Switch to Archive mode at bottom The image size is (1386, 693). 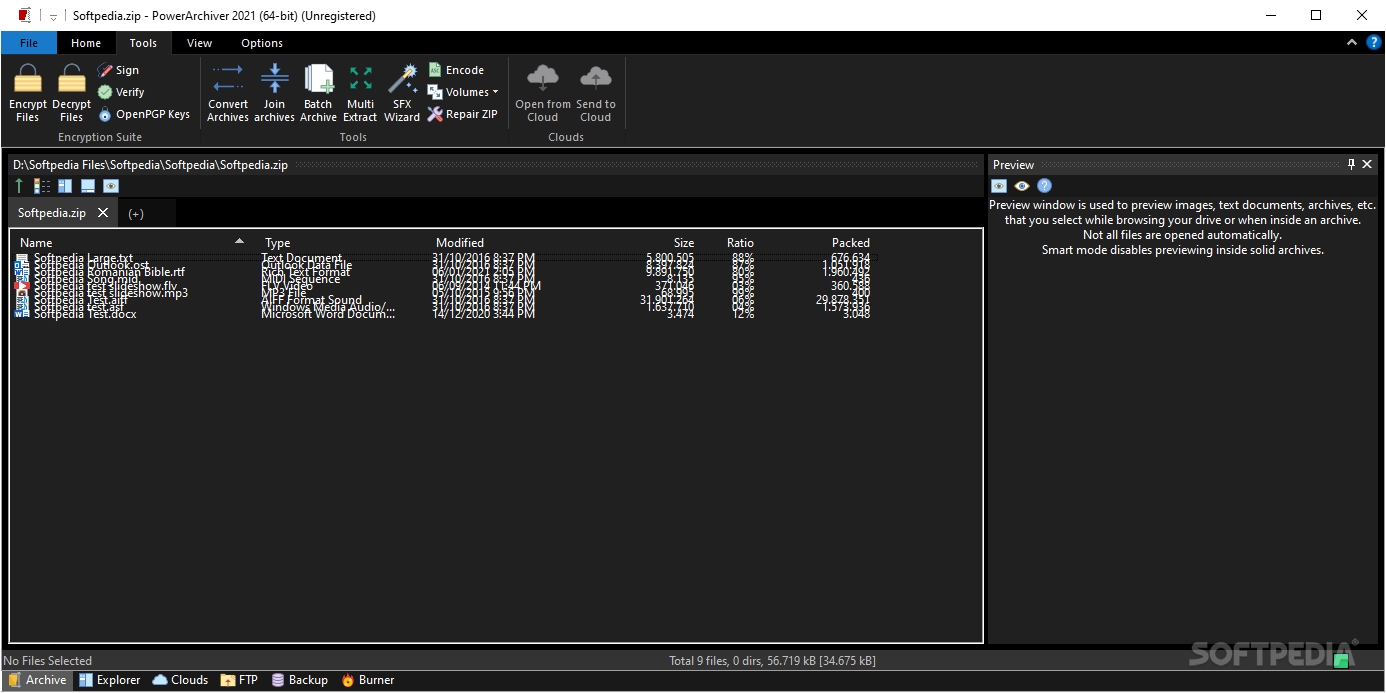tap(37, 680)
